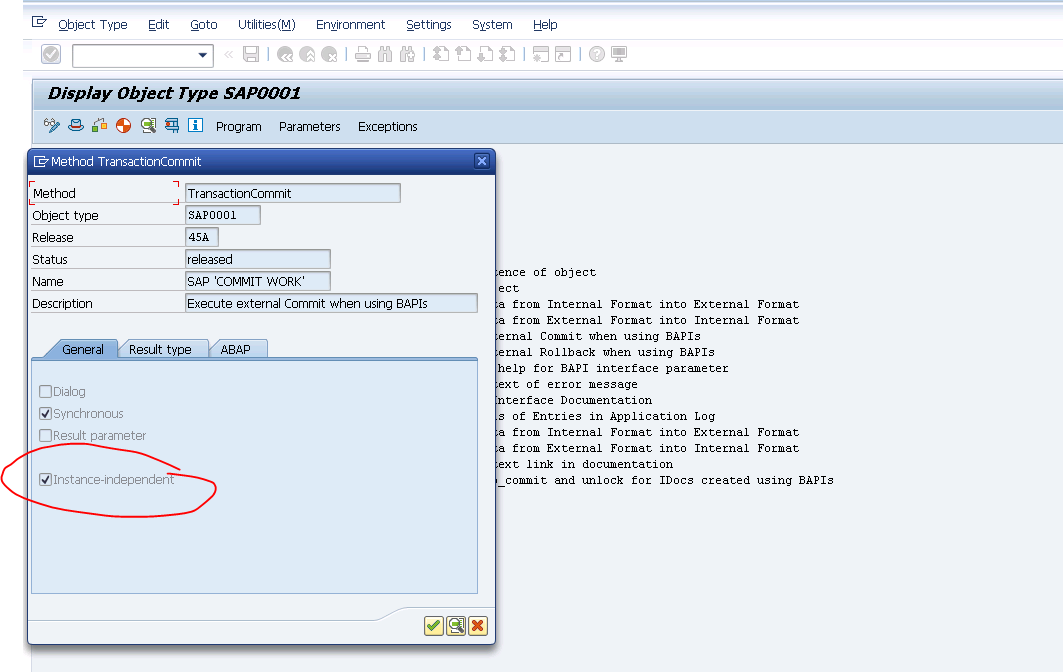1063x672 pixels.
Task: Open the Exceptions view
Action: click(x=387, y=126)
